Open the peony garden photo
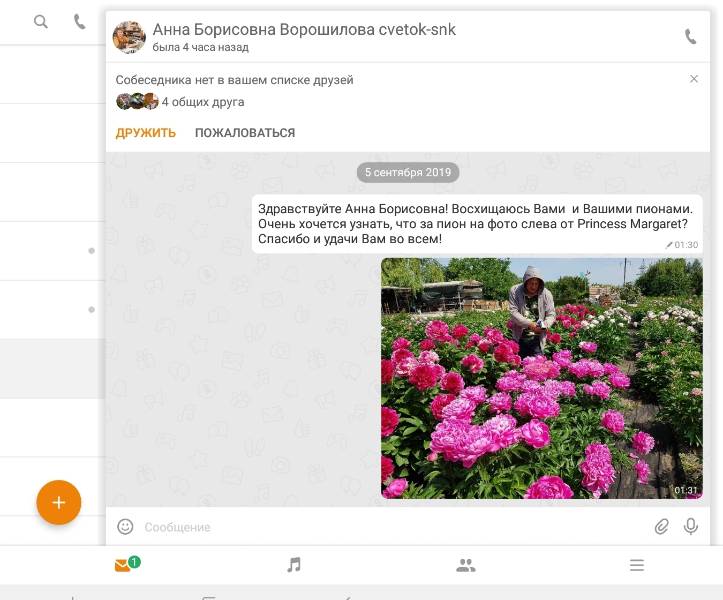 click(542, 378)
